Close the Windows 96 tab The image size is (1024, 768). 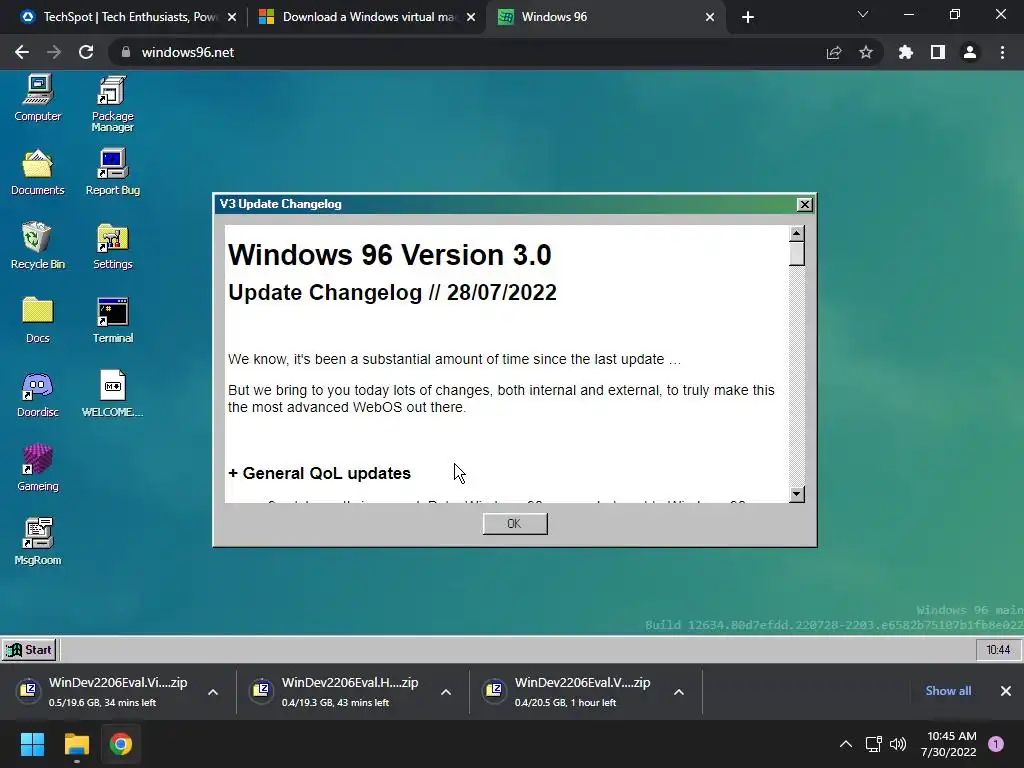(710, 18)
